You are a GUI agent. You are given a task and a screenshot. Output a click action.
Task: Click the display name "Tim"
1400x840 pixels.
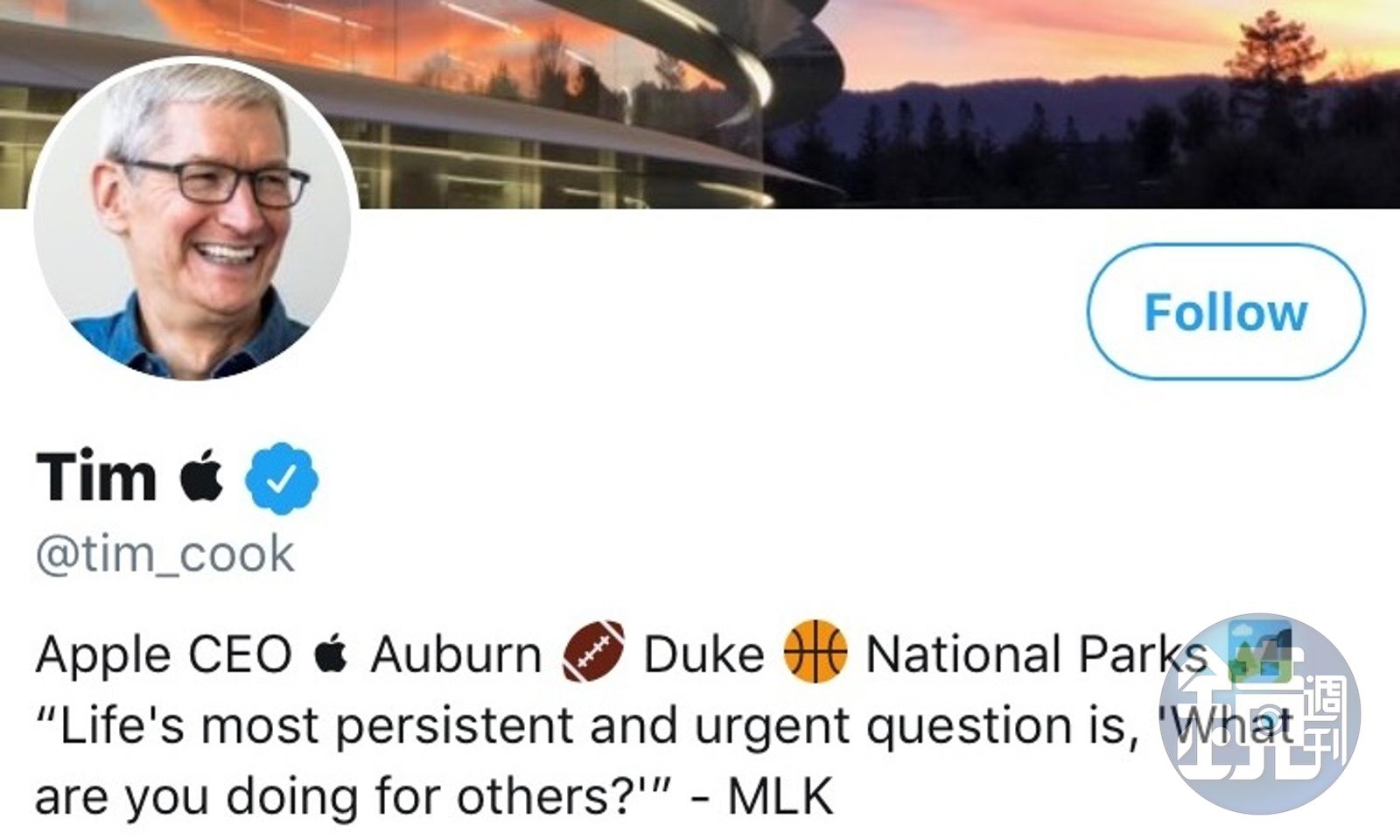pos(96,477)
